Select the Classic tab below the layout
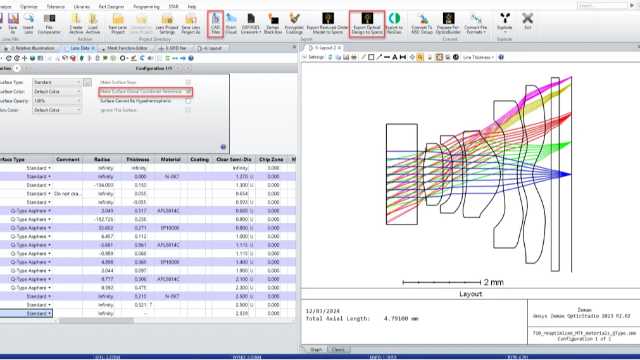The image size is (640, 360). coord(338,350)
